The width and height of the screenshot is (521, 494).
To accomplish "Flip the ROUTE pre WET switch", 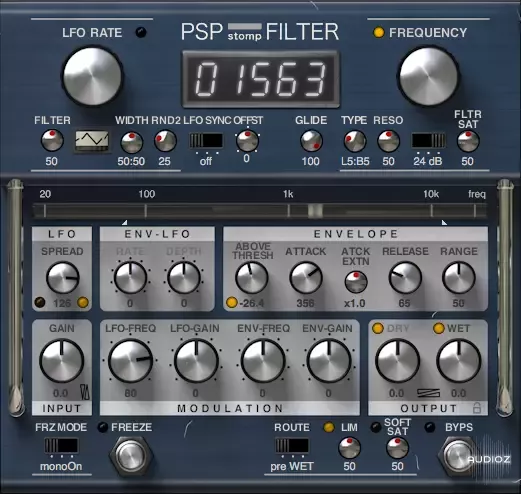I will pyautogui.click(x=292, y=446).
